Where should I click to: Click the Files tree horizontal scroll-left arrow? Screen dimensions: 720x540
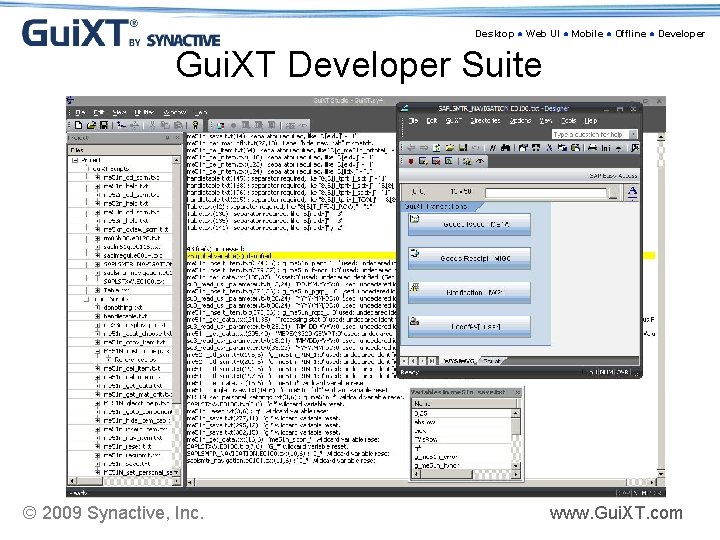point(72,481)
